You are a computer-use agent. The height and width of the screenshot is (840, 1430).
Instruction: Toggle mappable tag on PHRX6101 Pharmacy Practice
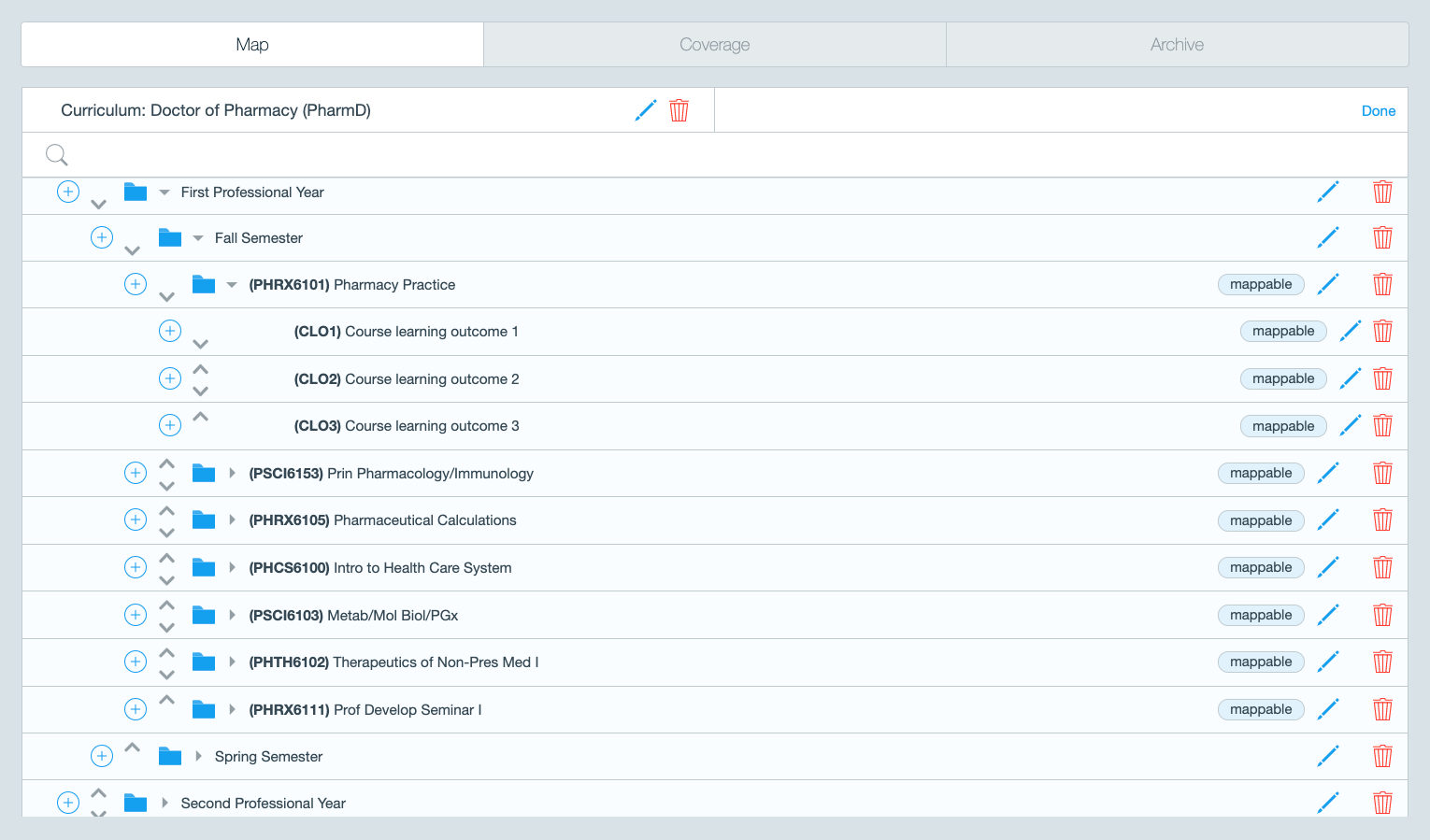pos(1261,284)
